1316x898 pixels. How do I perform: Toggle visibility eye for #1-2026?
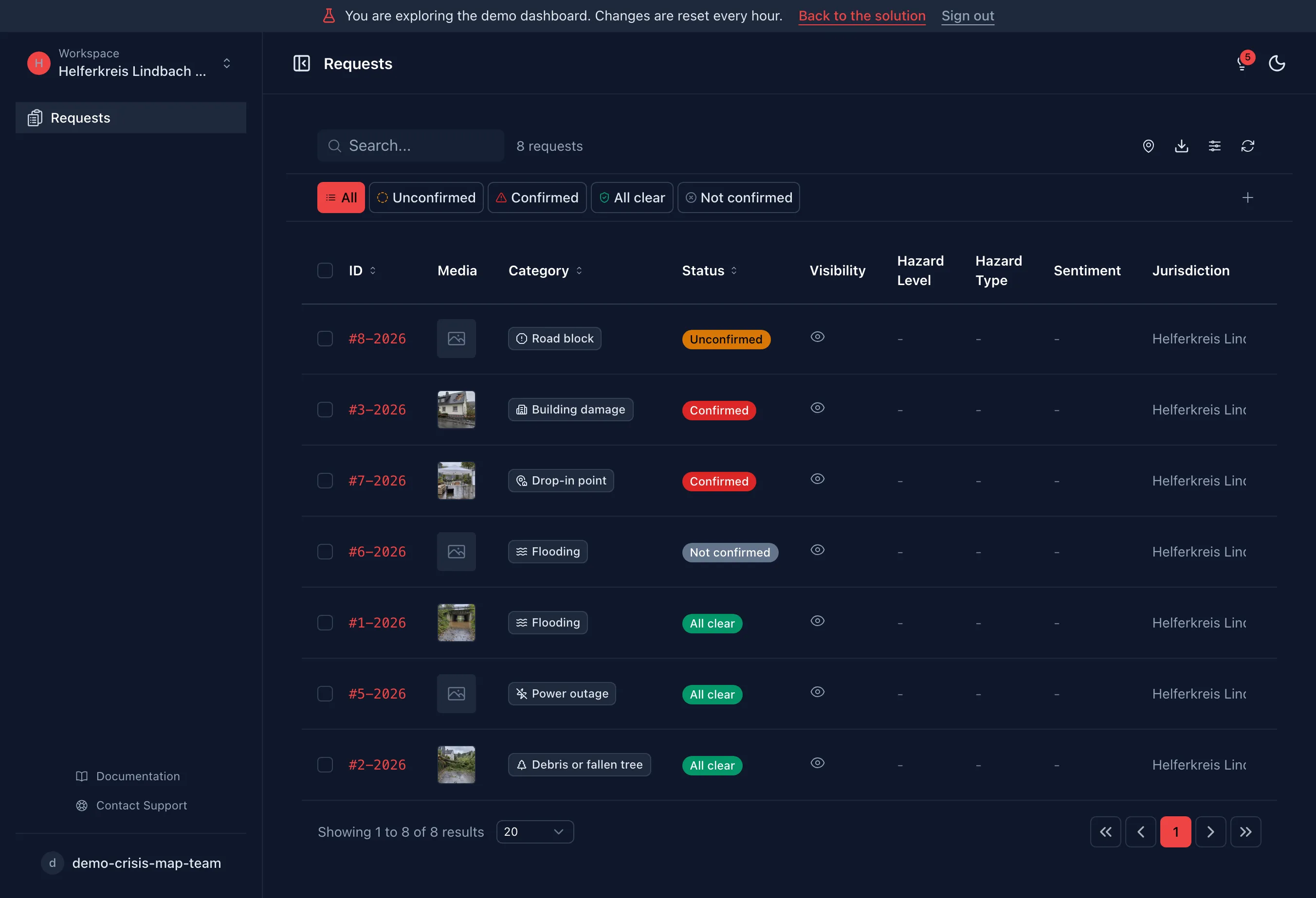tap(817, 621)
